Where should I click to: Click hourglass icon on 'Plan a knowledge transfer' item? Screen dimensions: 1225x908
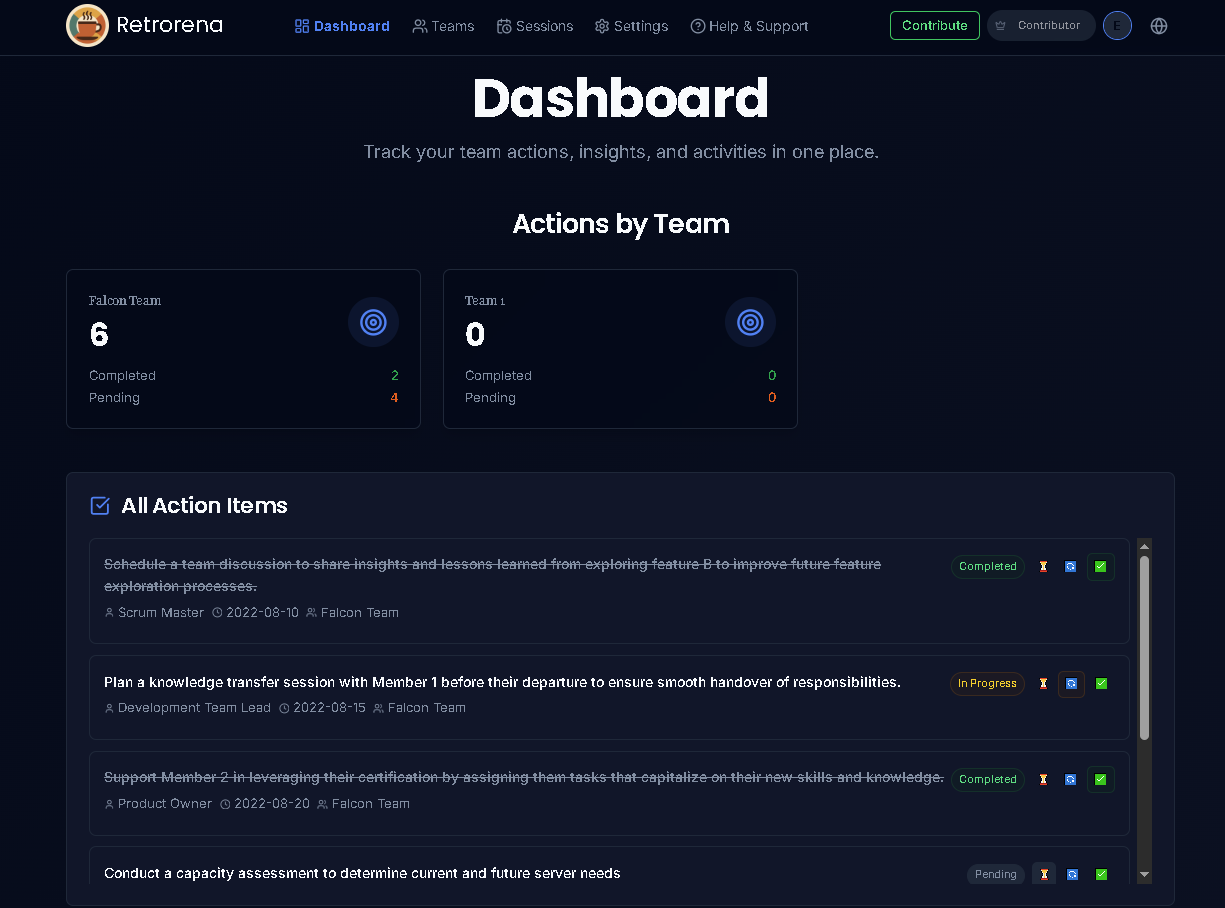pos(1043,684)
